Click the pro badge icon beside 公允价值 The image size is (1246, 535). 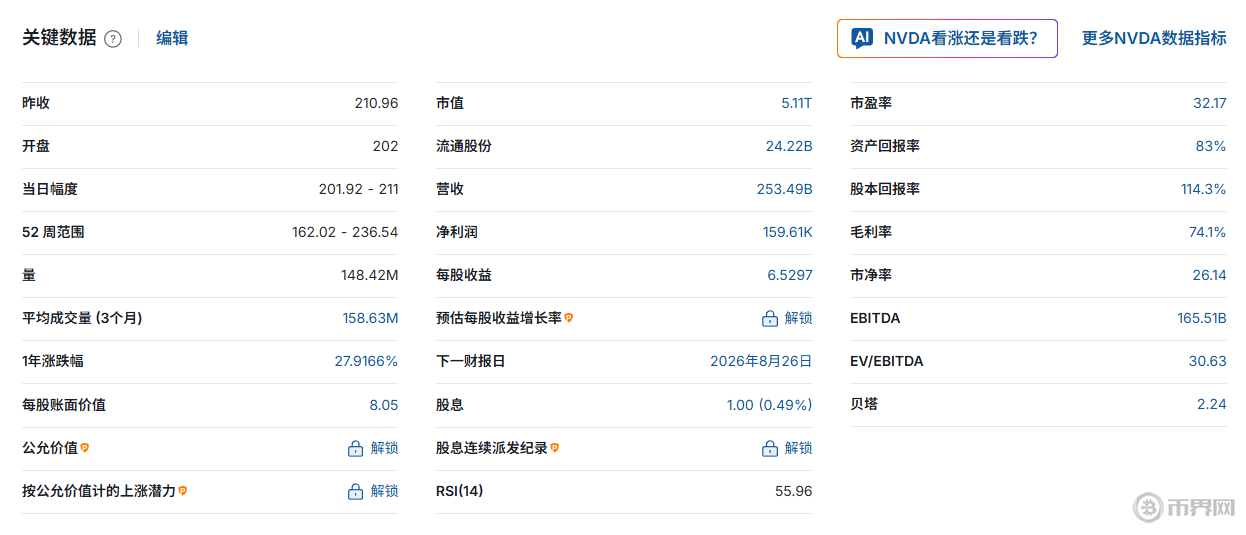(85, 448)
